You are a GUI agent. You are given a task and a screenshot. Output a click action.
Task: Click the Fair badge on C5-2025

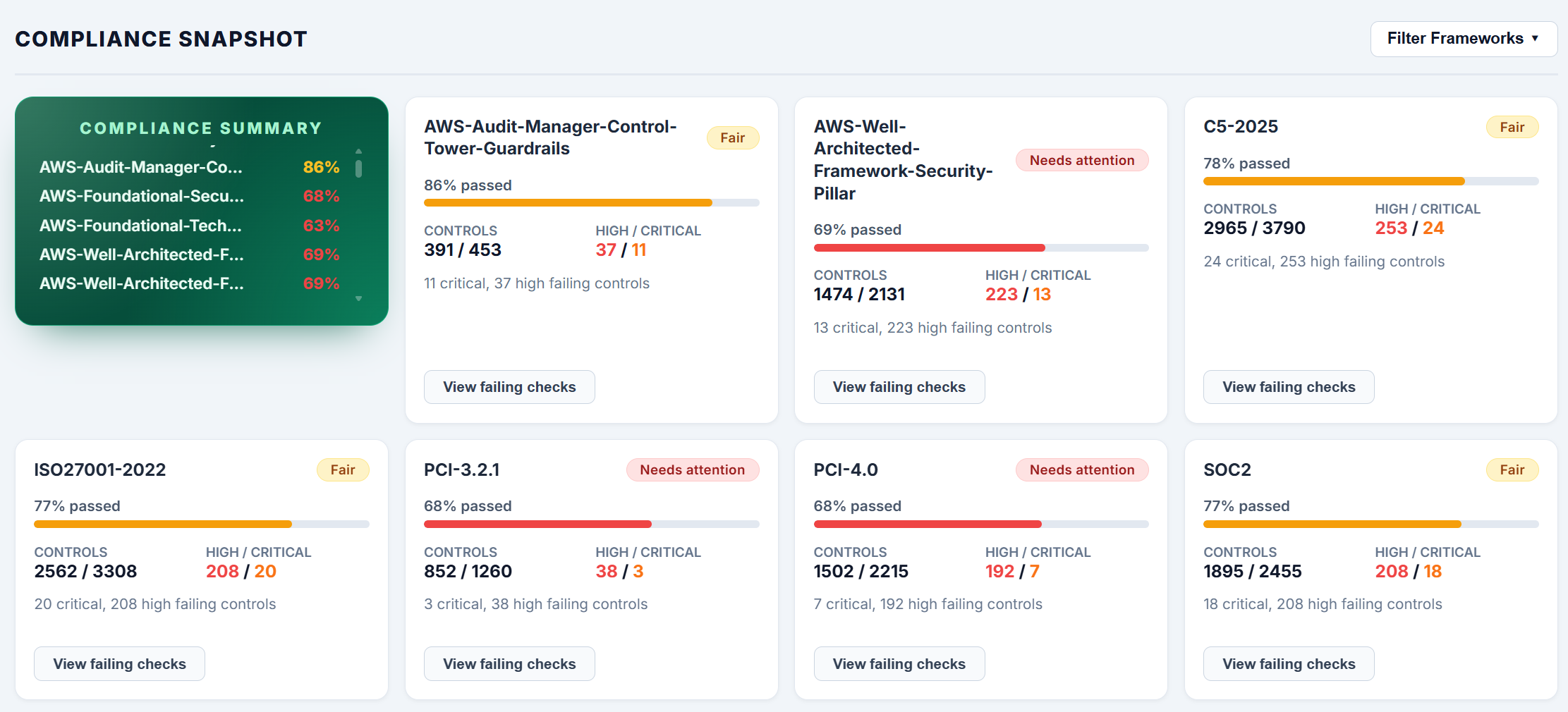pyautogui.click(x=1512, y=128)
